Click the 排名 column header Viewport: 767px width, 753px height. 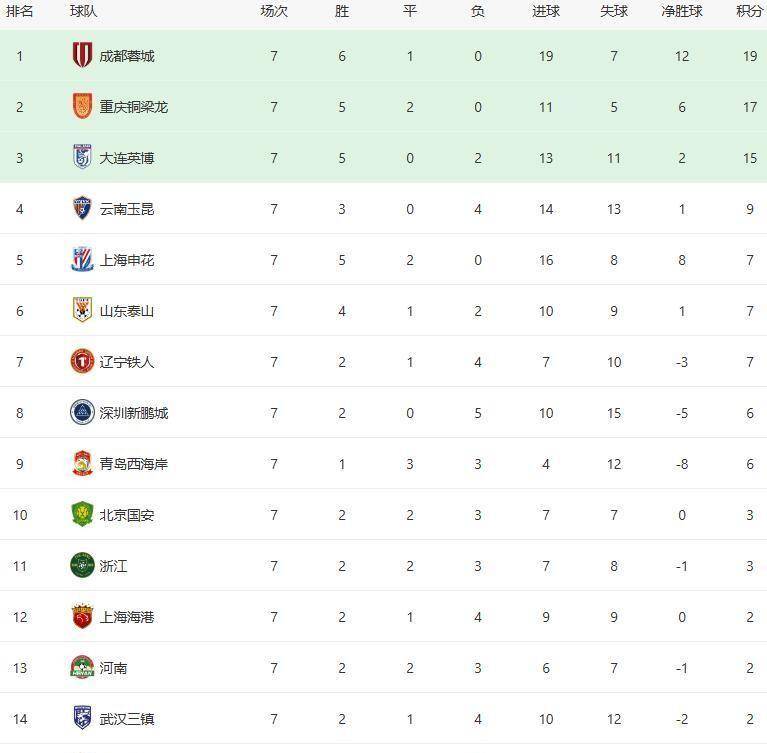point(20,12)
